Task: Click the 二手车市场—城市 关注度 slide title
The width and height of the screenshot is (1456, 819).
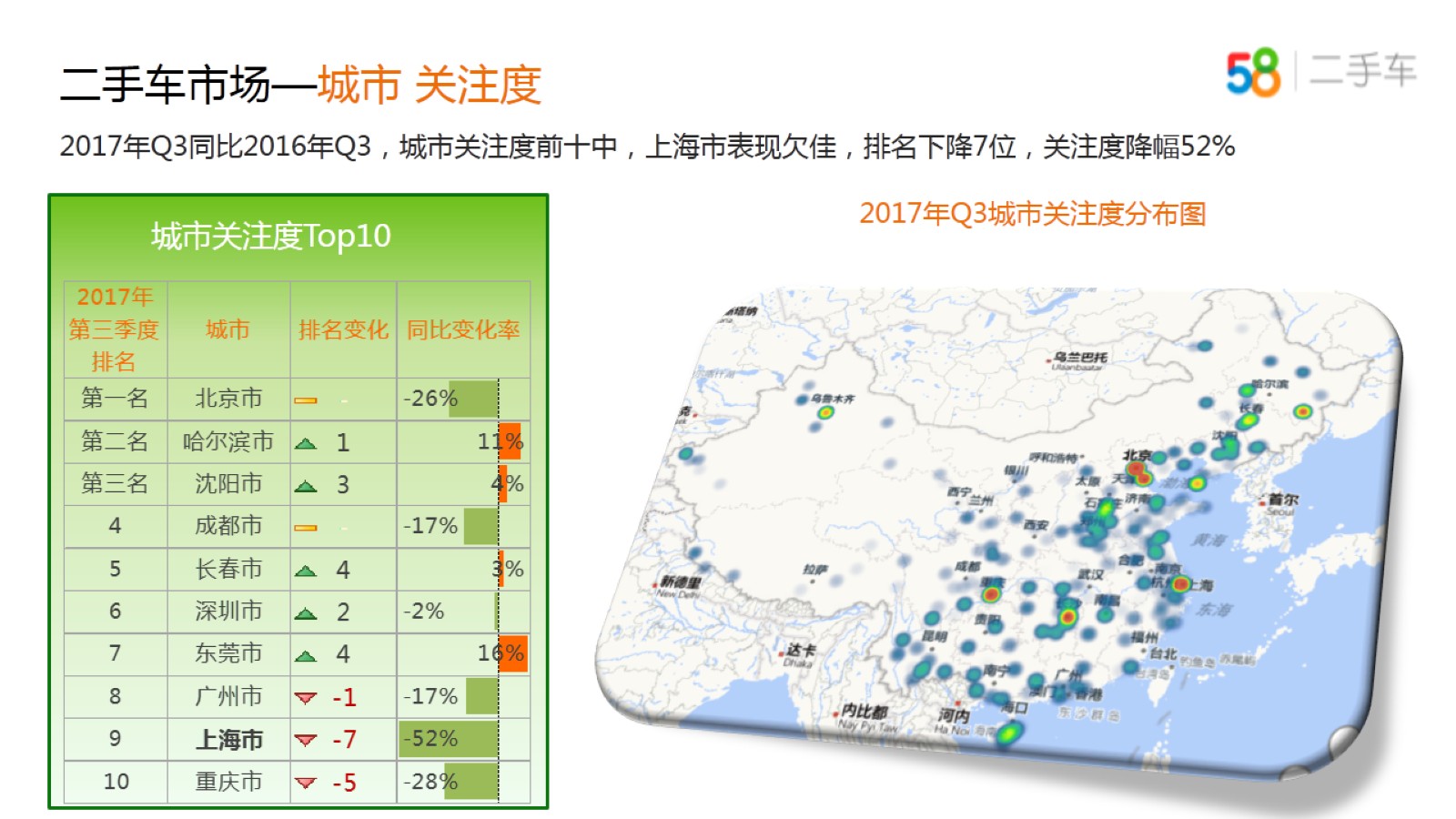Action: click(300, 85)
